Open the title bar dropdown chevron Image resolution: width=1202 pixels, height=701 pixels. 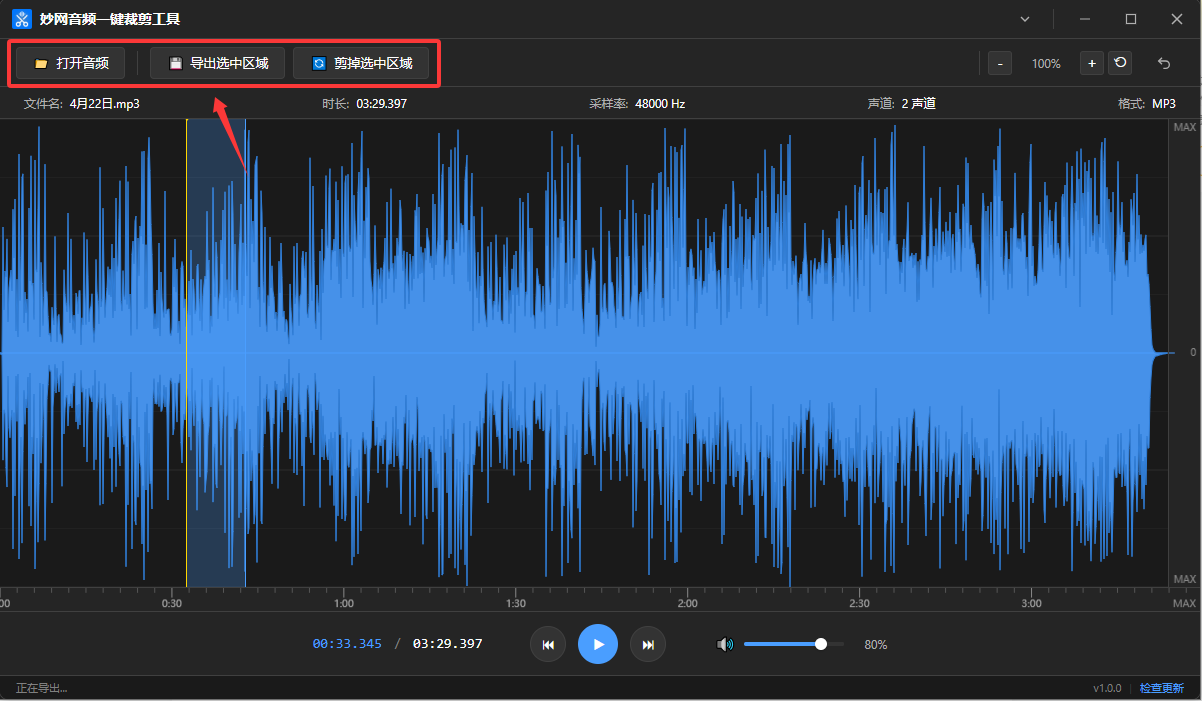[x=1025, y=19]
